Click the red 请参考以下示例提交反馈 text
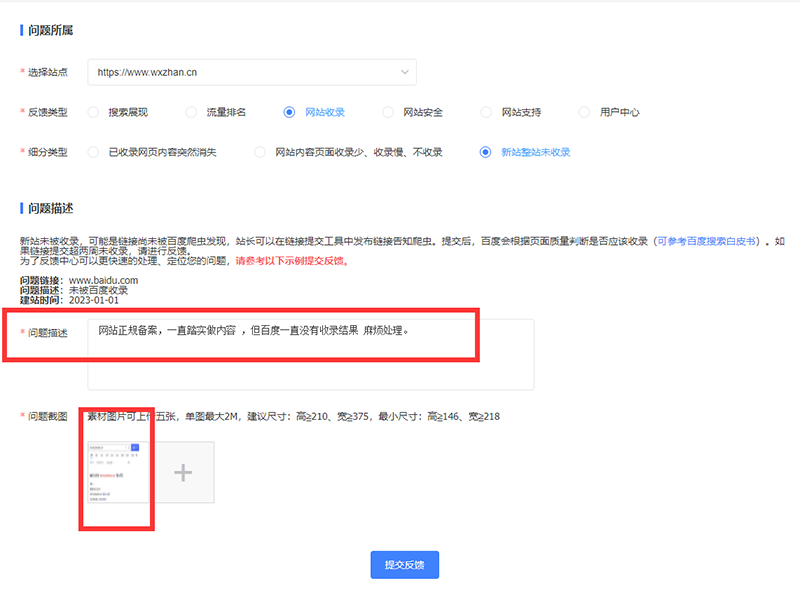 (291, 260)
